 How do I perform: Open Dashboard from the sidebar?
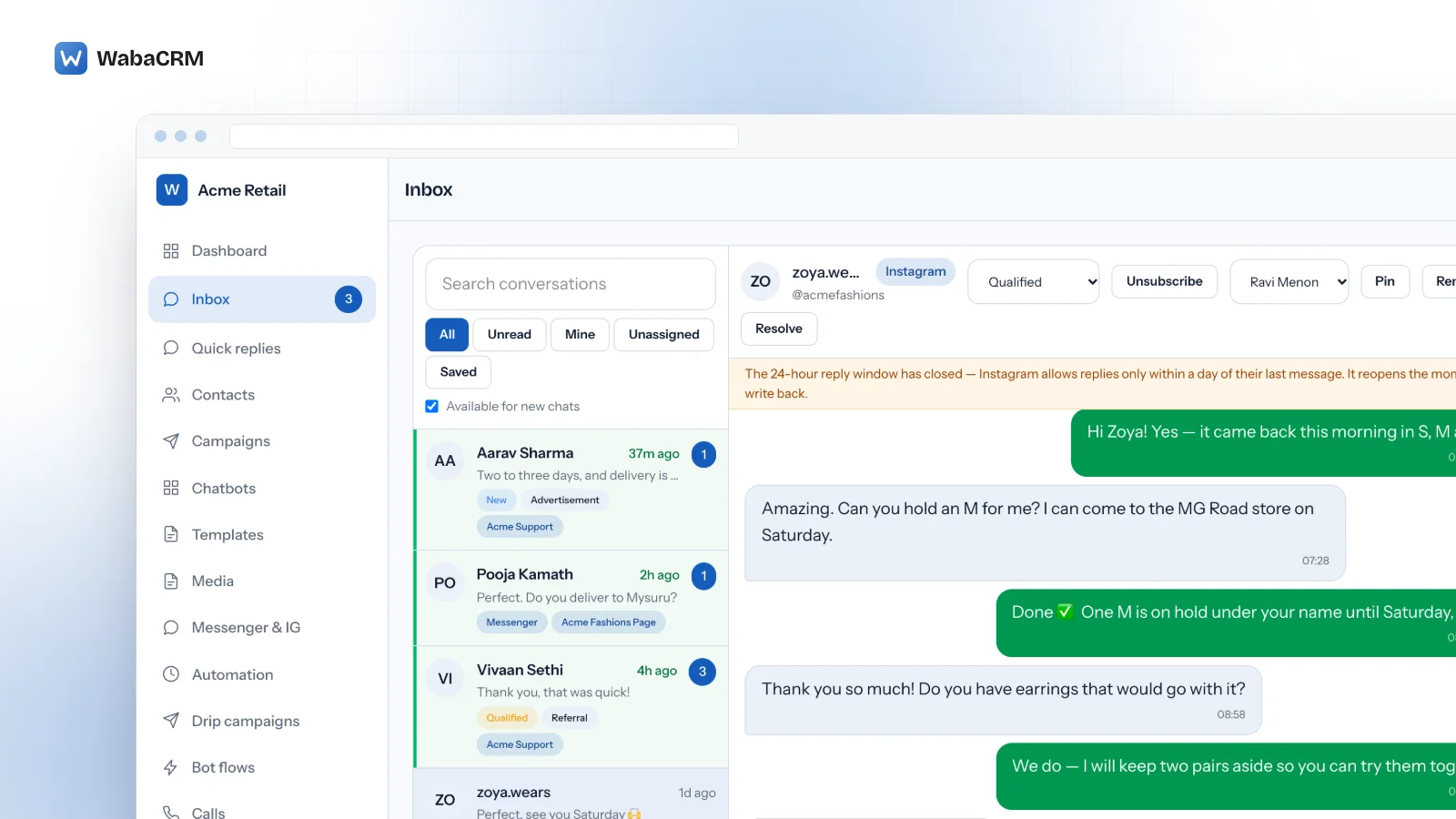point(262,251)
